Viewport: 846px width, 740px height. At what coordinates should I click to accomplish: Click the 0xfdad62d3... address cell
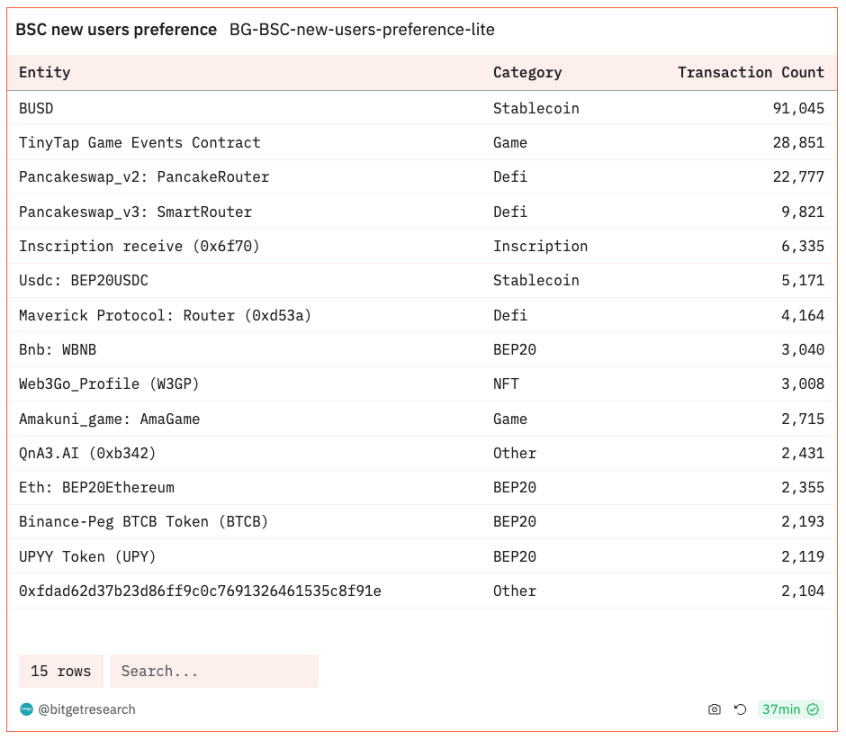point(200,591)
